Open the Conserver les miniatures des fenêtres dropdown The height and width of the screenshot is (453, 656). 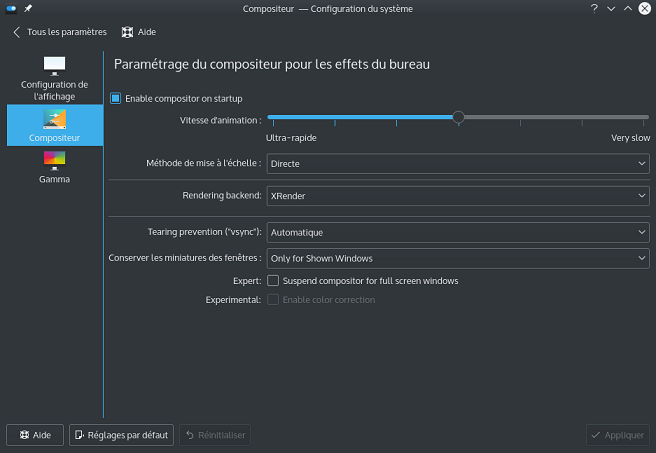tap(458, 258)
